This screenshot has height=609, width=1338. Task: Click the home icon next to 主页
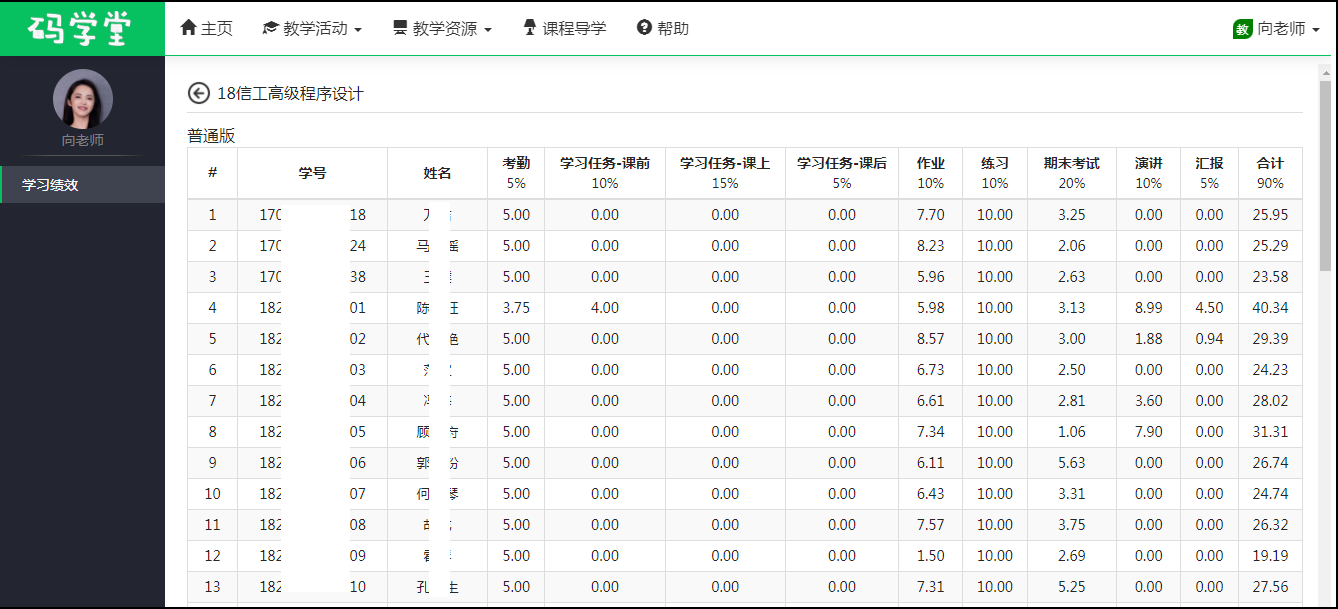coord(188,28)
